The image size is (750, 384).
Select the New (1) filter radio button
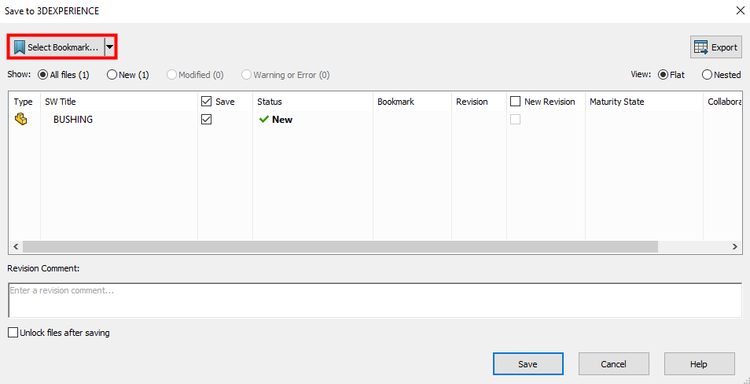pos(111,75)
